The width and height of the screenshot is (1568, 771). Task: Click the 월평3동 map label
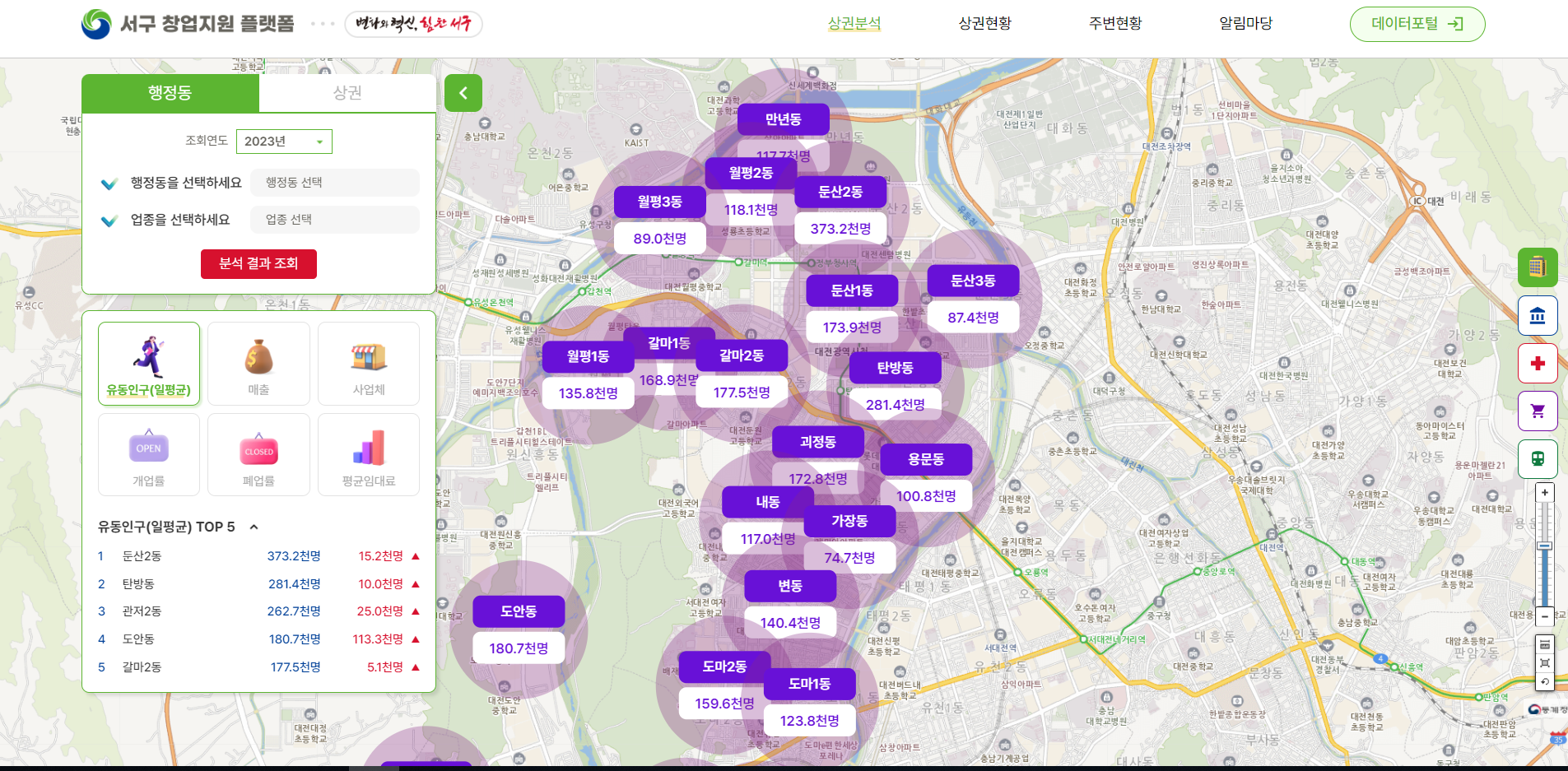pos(660,202)
